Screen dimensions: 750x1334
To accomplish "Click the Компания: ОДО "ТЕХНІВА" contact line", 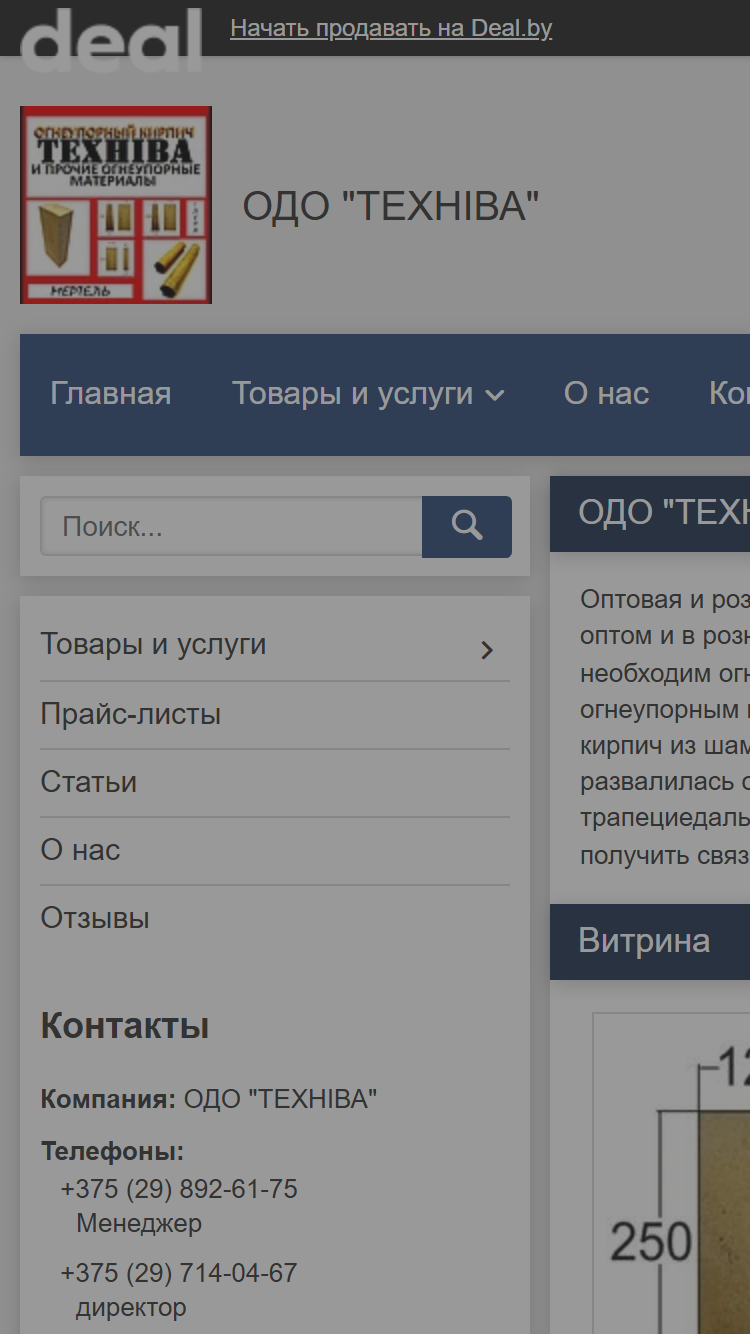I will pyautogui.click(x=209, y=1099).
